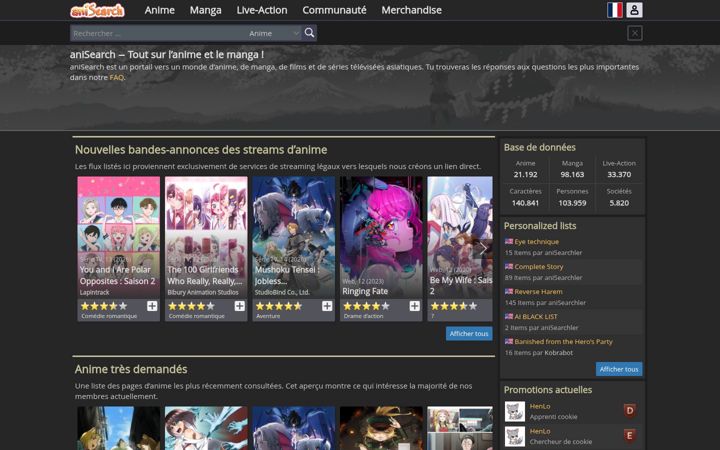720x450 pixels.
Task: Click HenLo name beside Apprenti cookie
Action: pyautogui.click(x=540, y=406)
